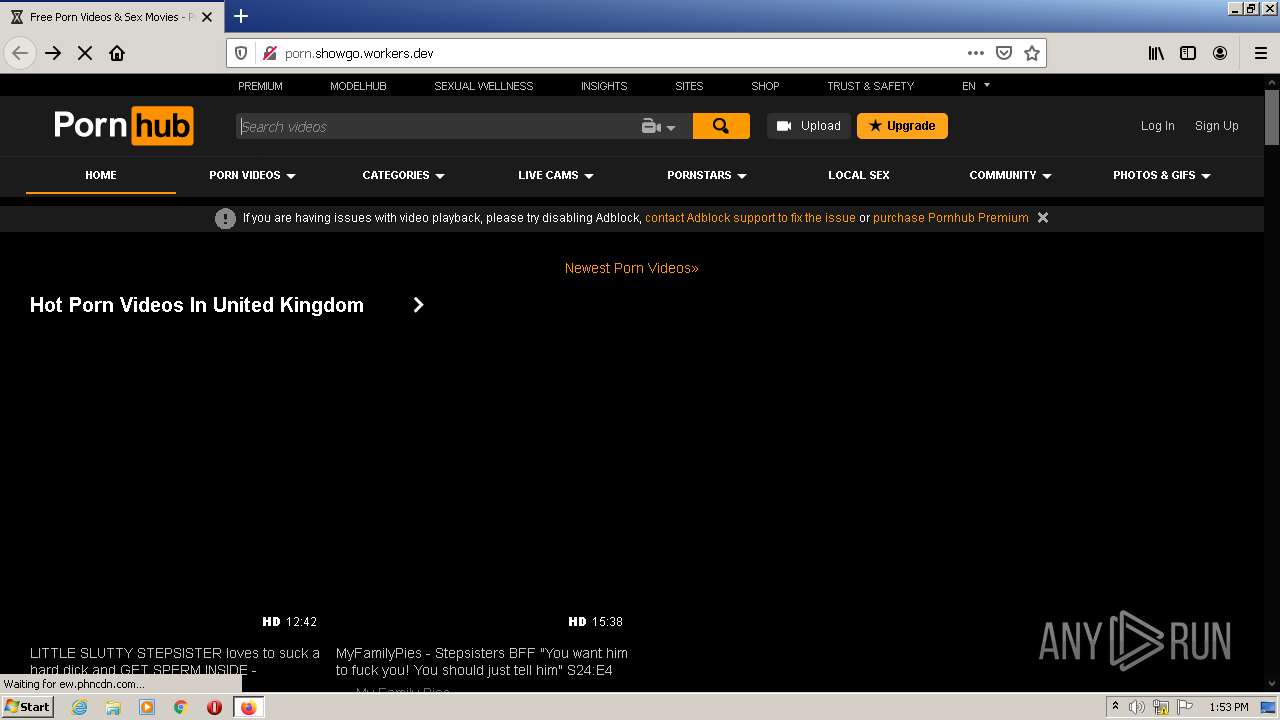This screenshot has height=720, width=1280.
Task: Click Log In
Action: tap(1157, 126)
